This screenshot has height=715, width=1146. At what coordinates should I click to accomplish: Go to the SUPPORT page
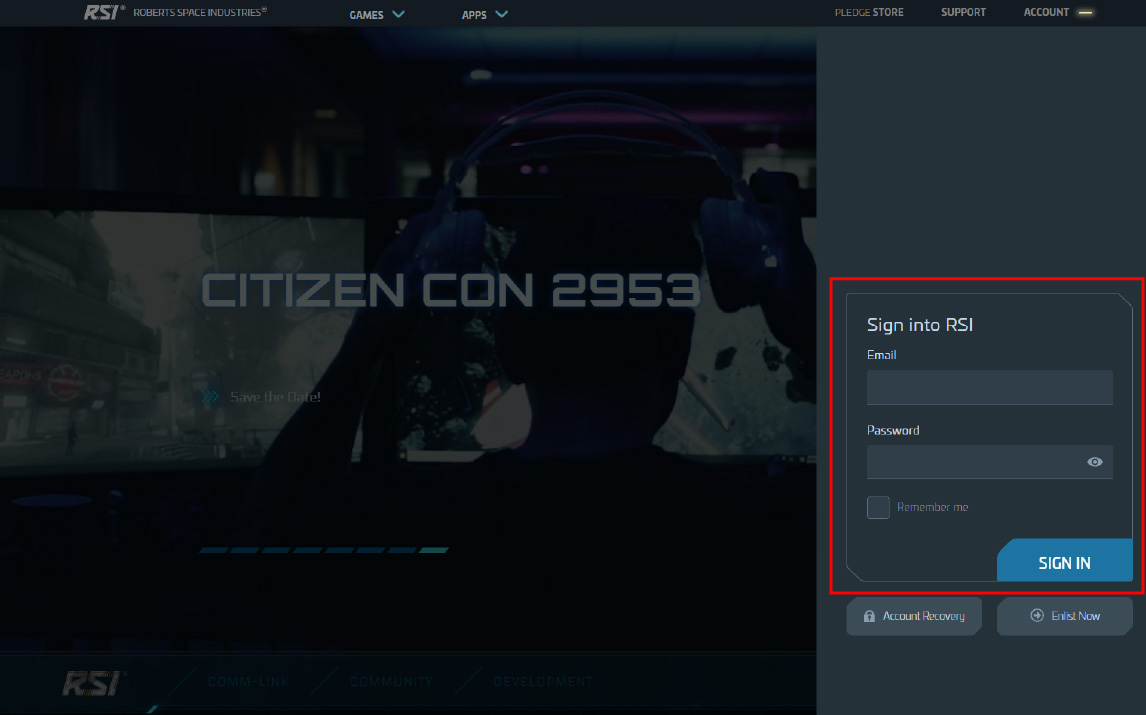tap(963, 13)
